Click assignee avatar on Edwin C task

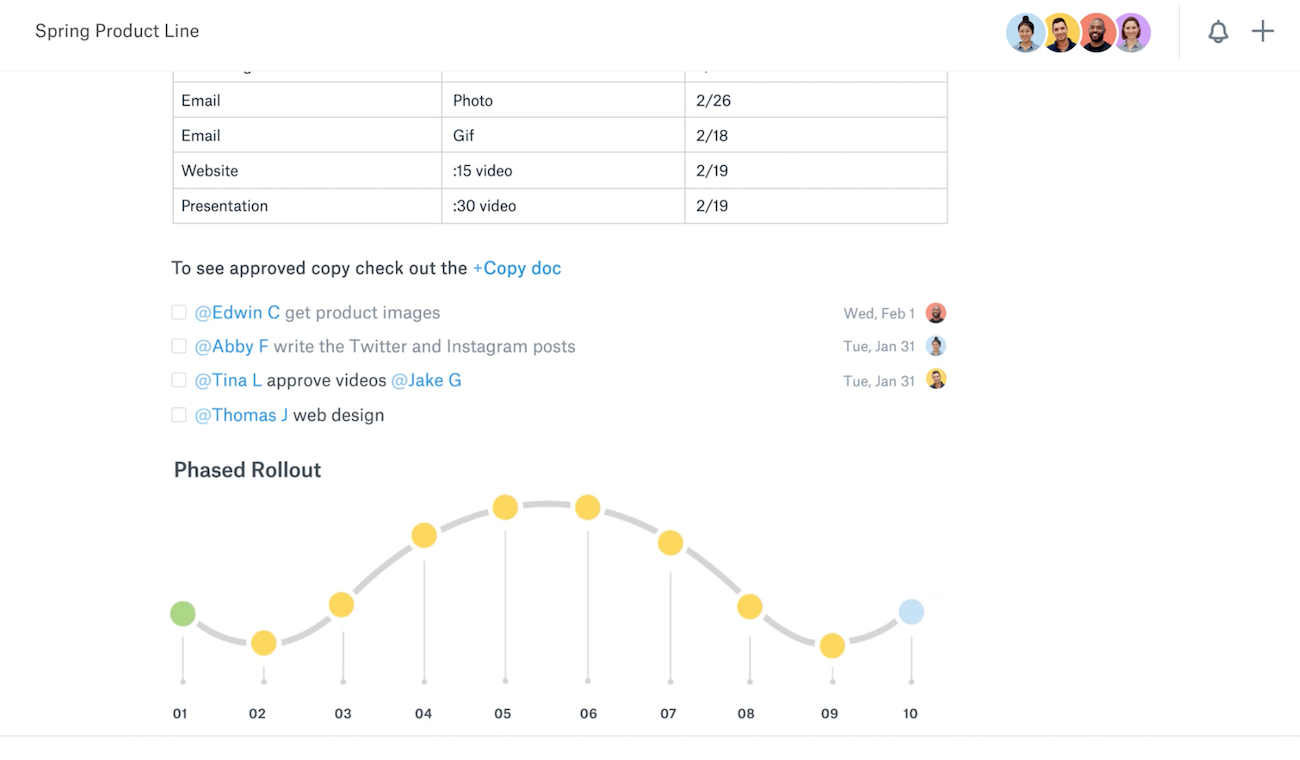tap(935, 313)
